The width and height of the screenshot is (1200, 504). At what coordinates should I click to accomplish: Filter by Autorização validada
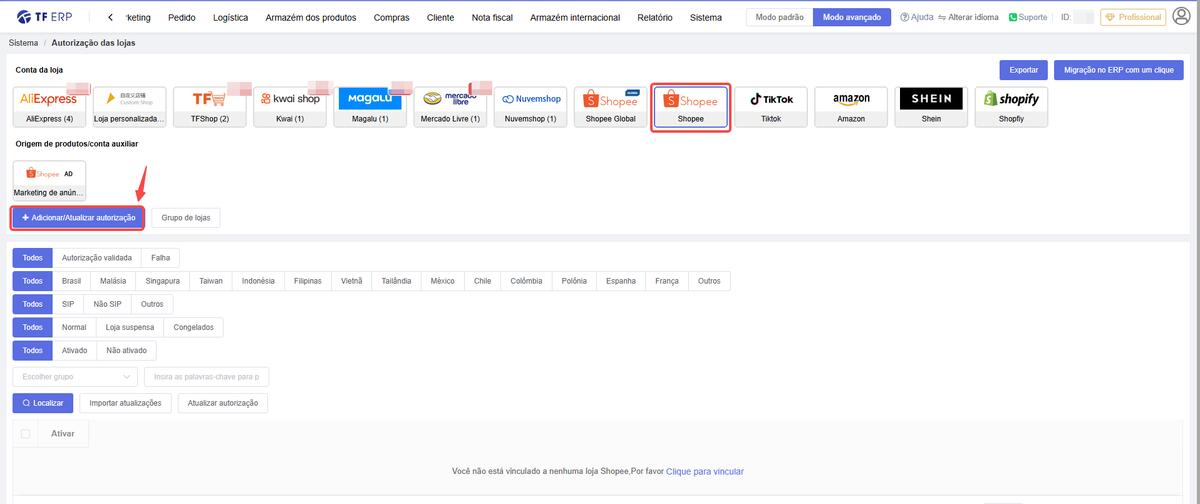click(97, 257)
